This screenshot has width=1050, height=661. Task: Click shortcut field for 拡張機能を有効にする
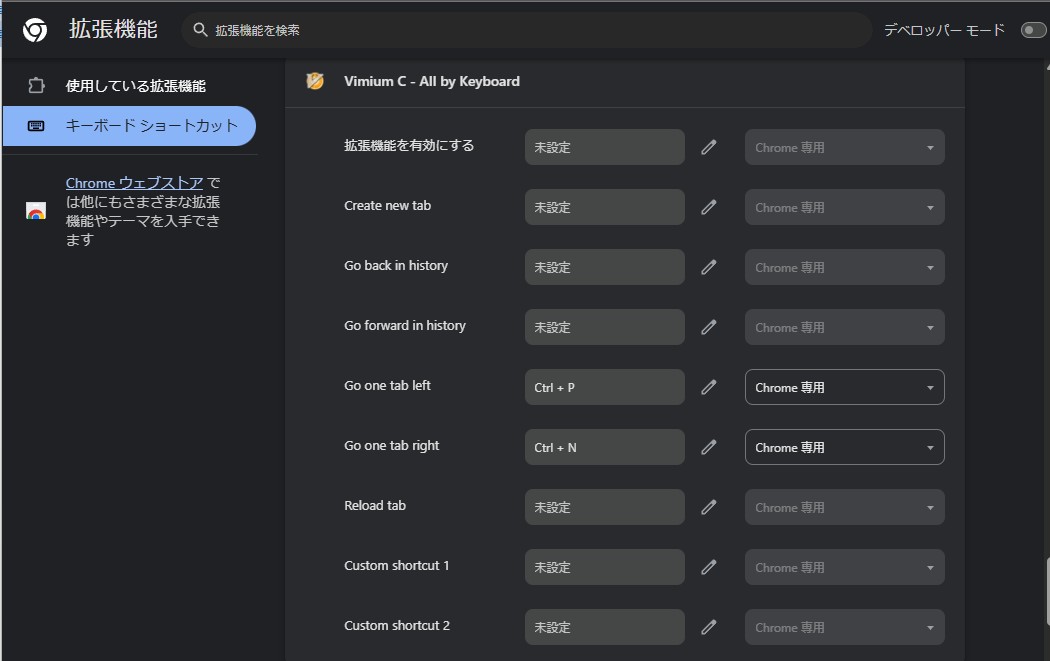click(605, 147)
